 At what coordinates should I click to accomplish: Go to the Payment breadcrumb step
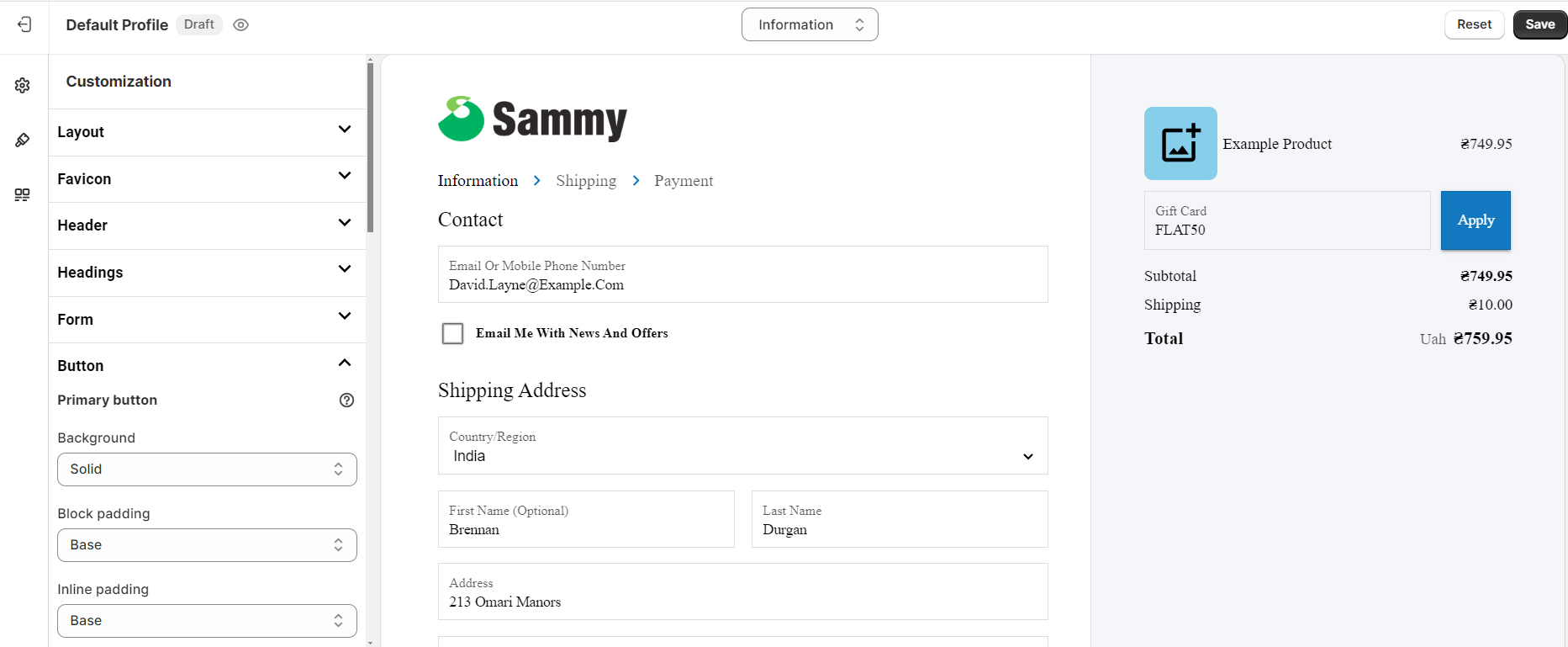[683, 181]
